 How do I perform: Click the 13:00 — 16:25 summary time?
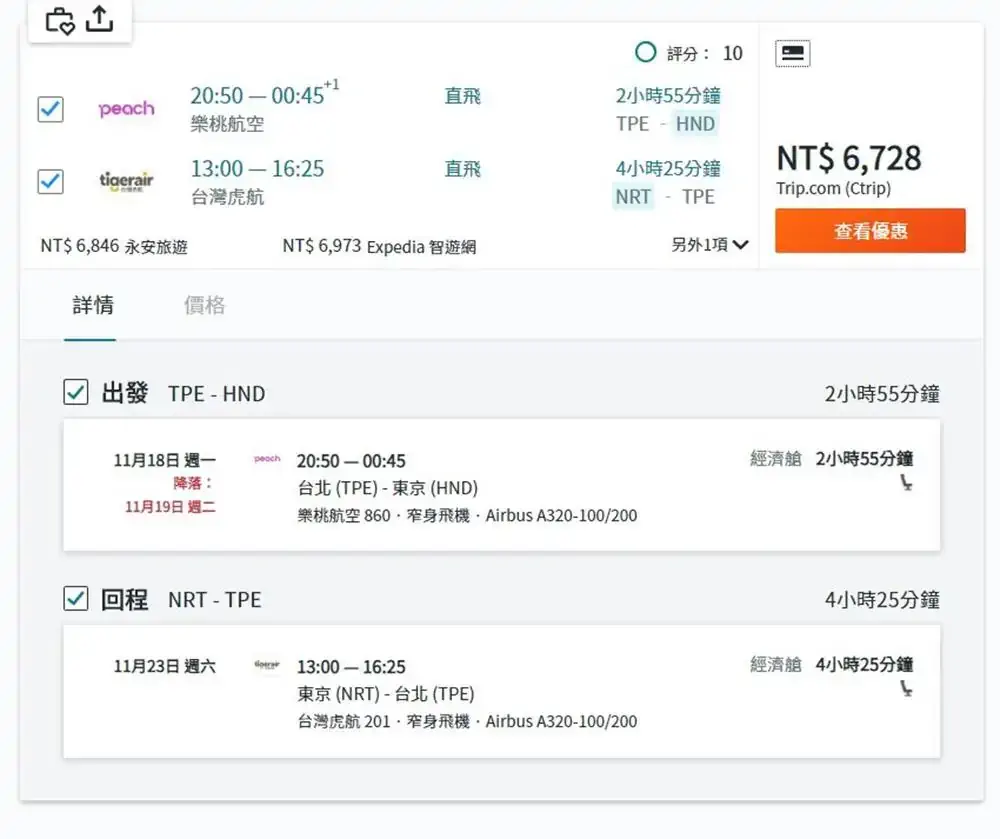[x=258, y=169]
